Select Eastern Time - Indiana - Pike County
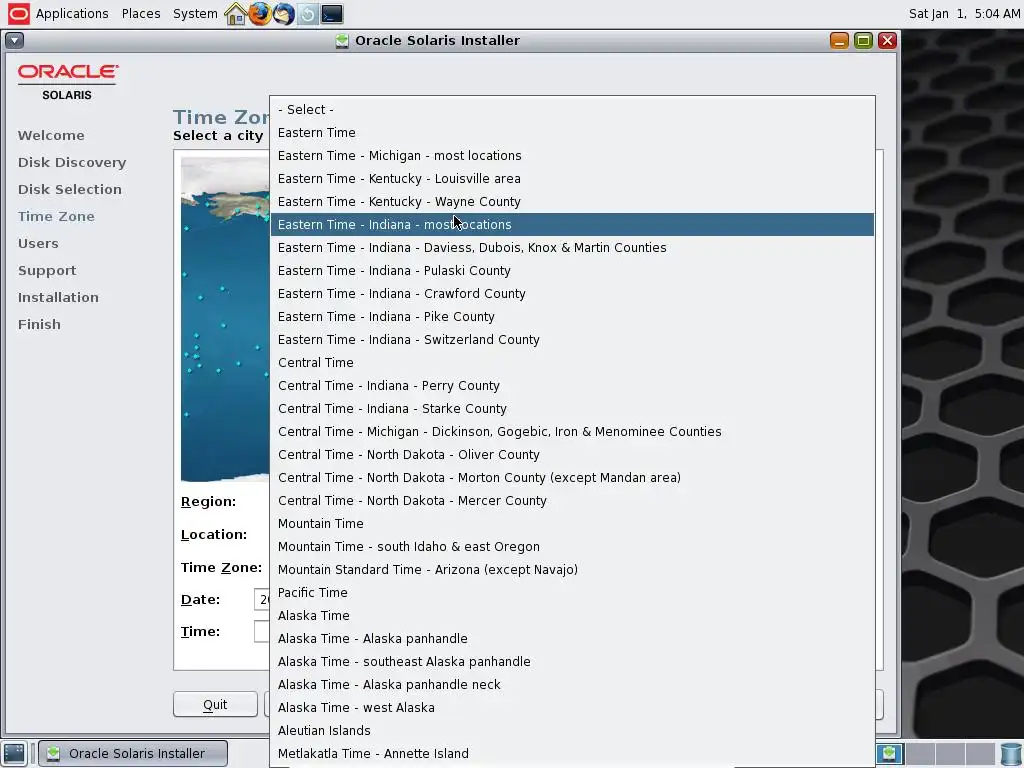The image size is (1024, 768). coord(572,316)
